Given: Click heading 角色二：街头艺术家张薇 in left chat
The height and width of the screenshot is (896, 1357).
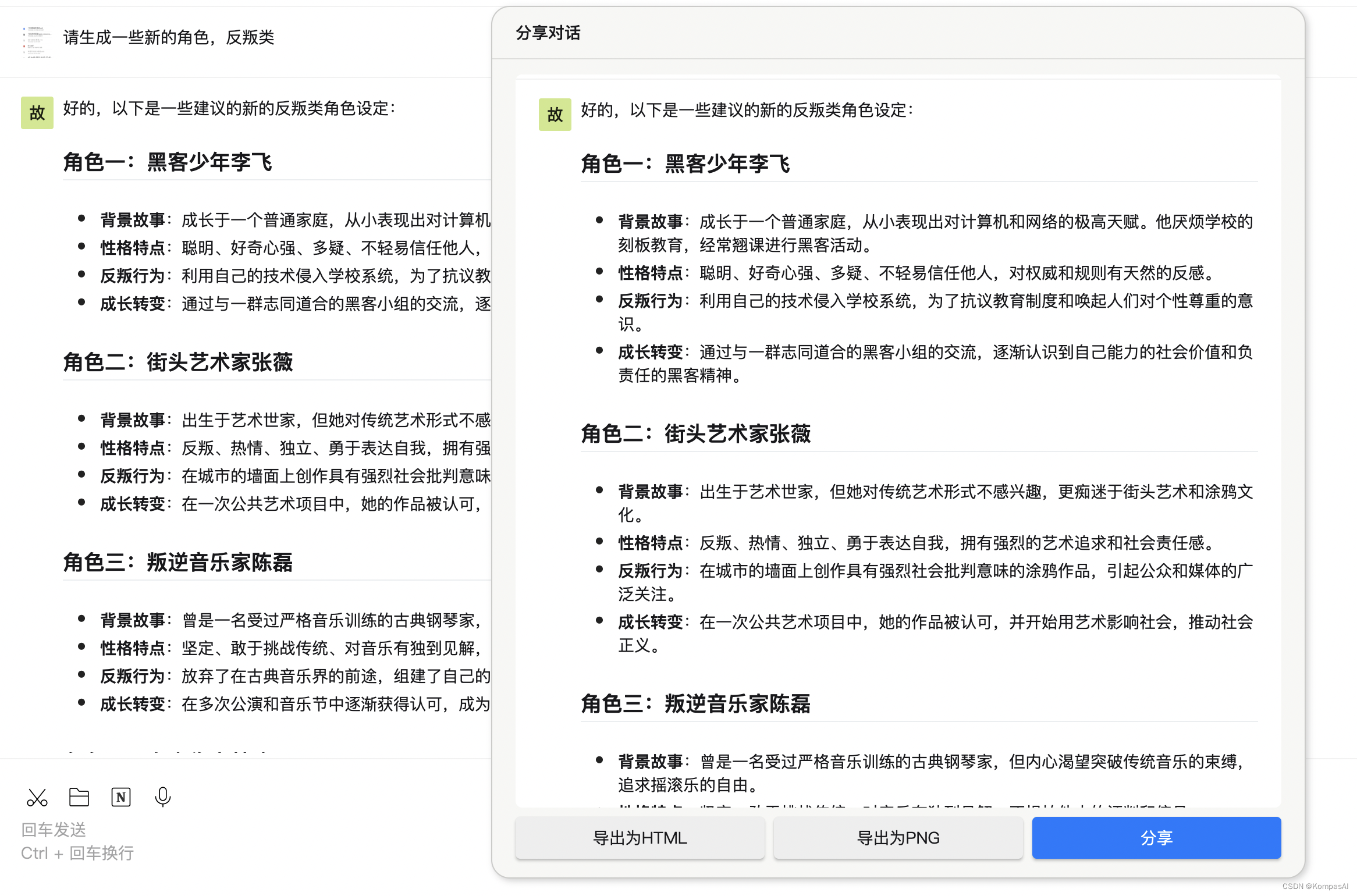Looking at the screenshot, I should pos(178,362).
